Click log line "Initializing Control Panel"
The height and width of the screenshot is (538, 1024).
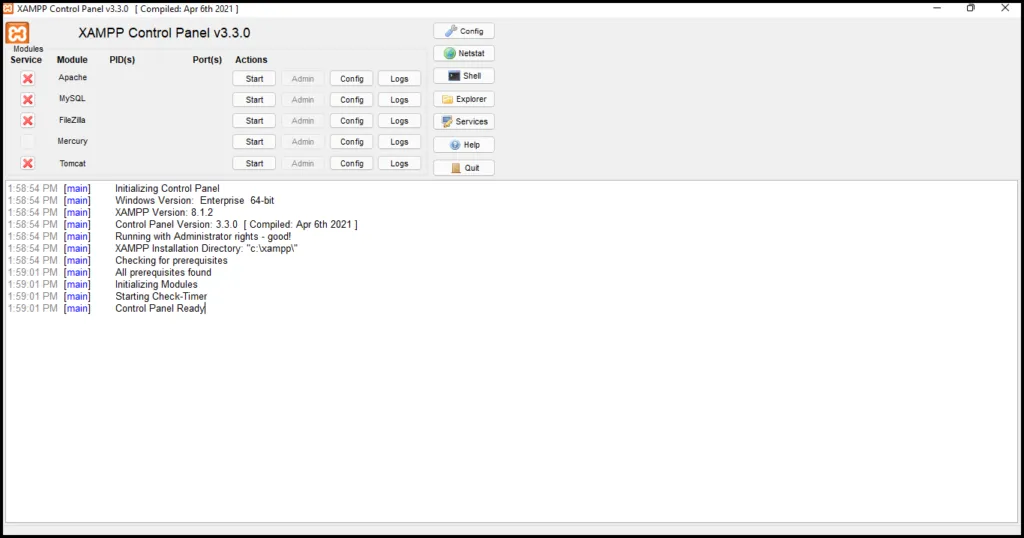(x=167, y=188)
